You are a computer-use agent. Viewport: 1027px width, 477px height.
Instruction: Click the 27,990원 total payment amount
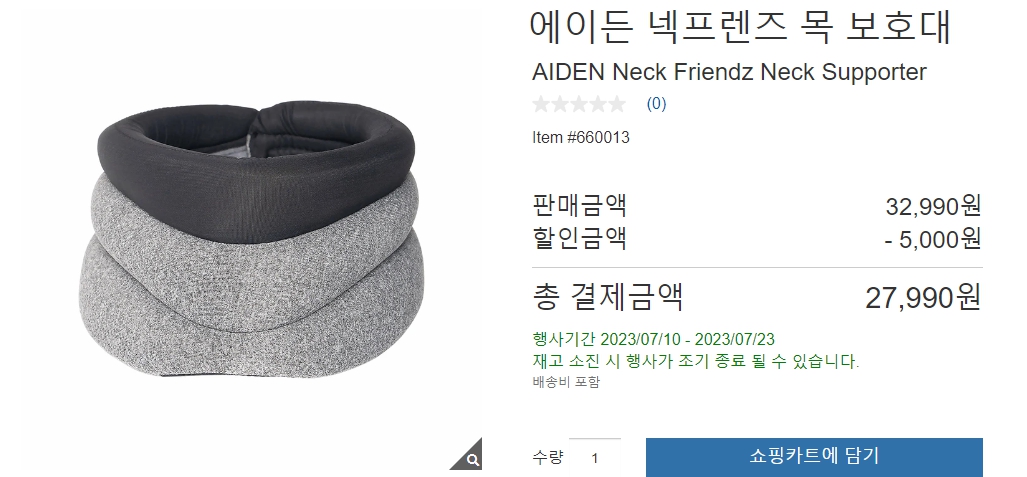(x=924, y=297)
